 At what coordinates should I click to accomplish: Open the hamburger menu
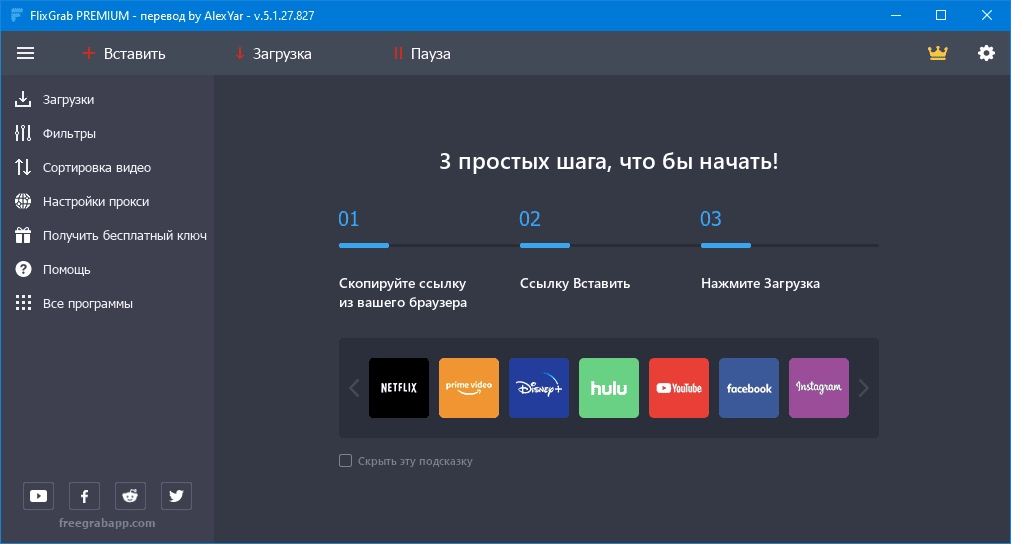25,53
